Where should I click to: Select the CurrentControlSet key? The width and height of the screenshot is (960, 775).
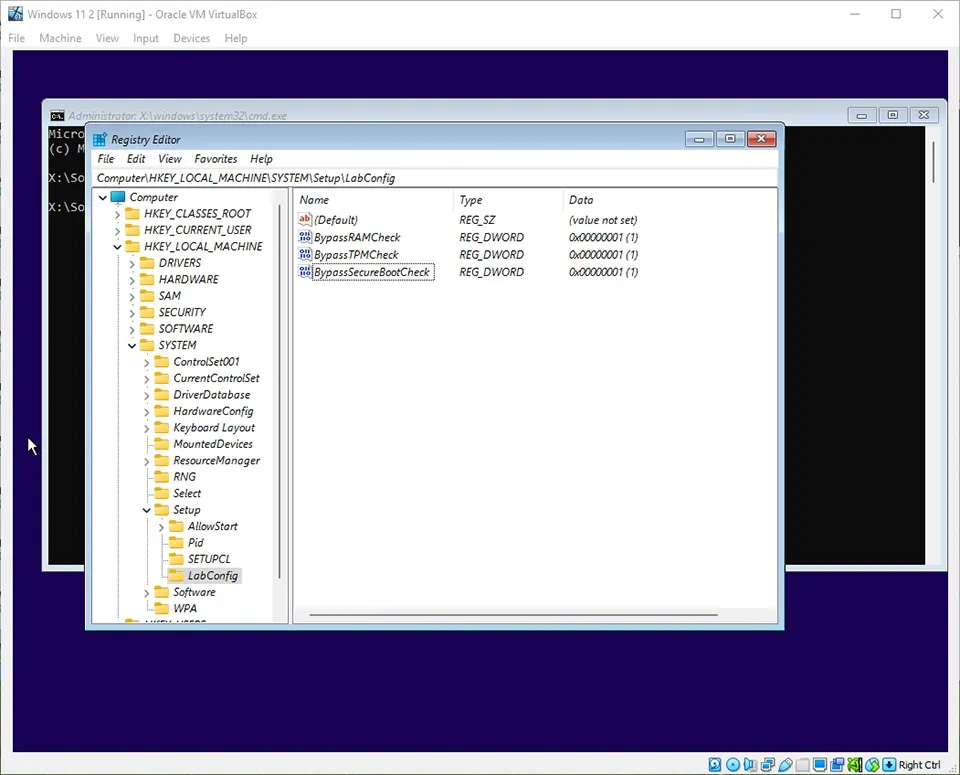tap(216, 378)
